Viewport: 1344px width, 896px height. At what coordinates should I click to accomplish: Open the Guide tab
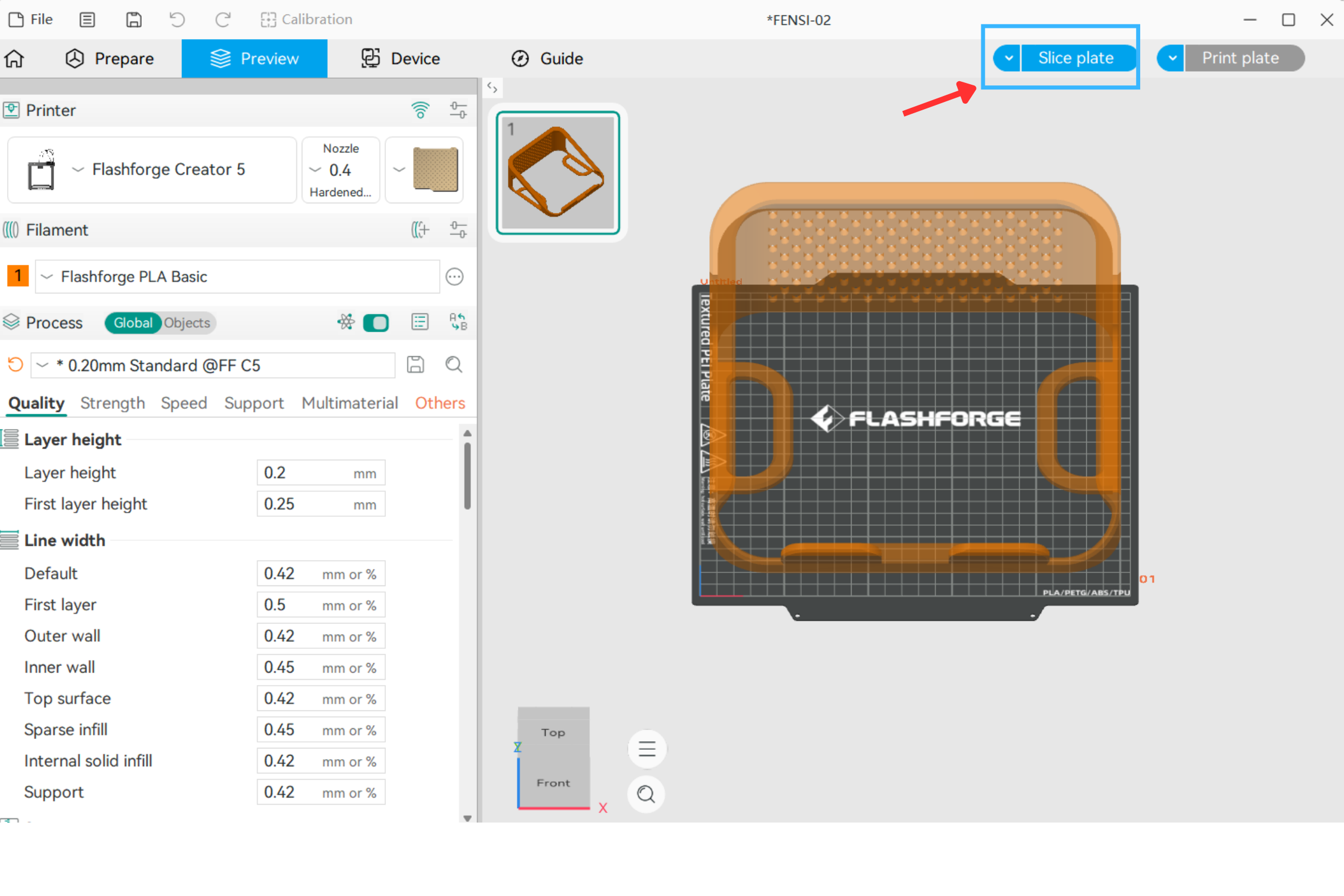click(547, 59)
